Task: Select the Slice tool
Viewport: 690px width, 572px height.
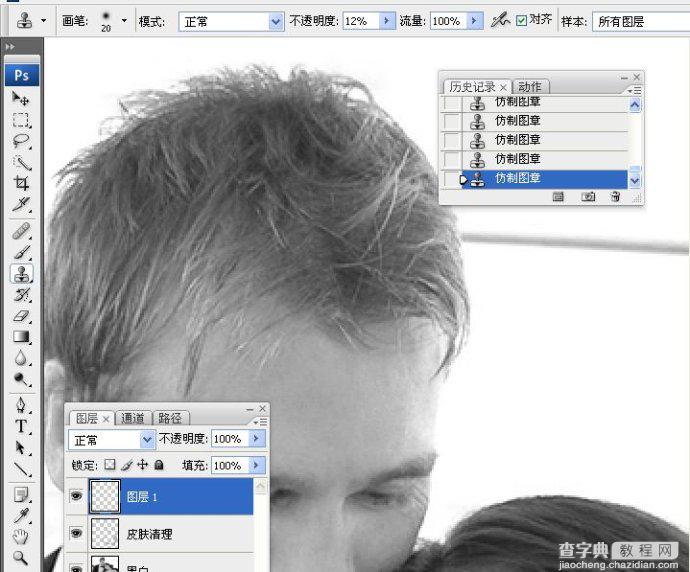Action: click(x=21, y=204)
